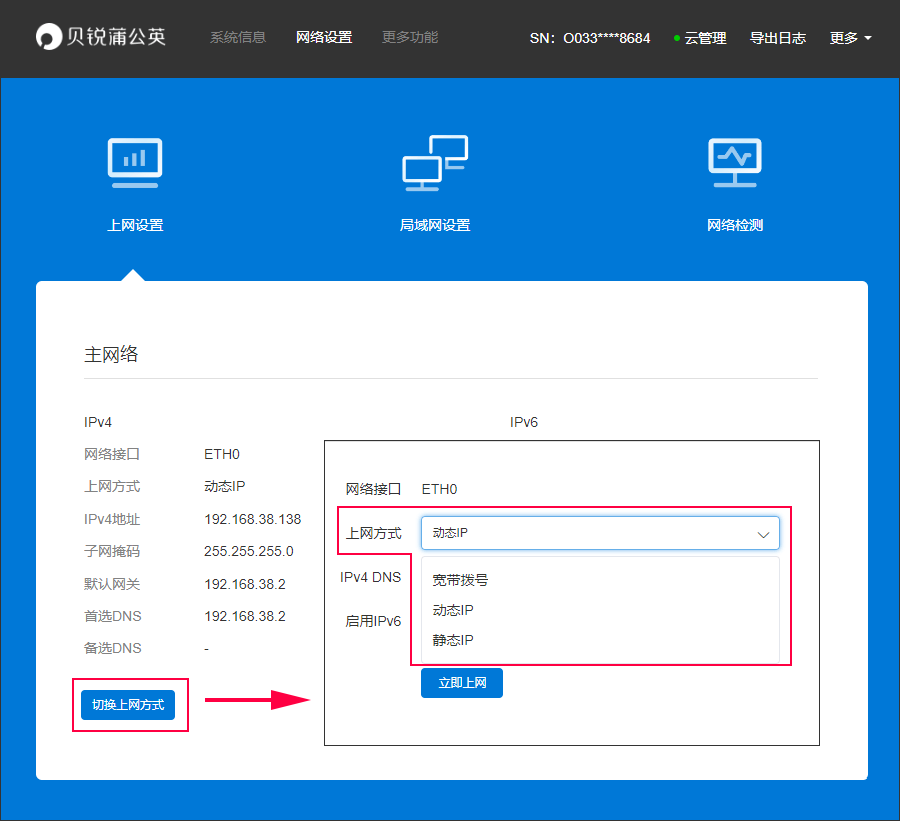900x821 pixels.
Task: Switch to the IPv6 tab
Action: [x=524, y=422]
